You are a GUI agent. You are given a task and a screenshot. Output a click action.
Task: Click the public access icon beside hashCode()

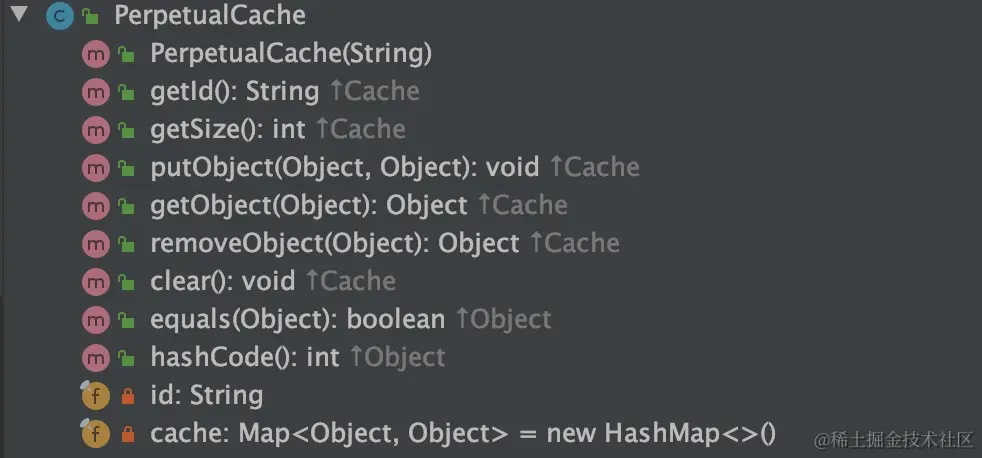tap(127, 358)
